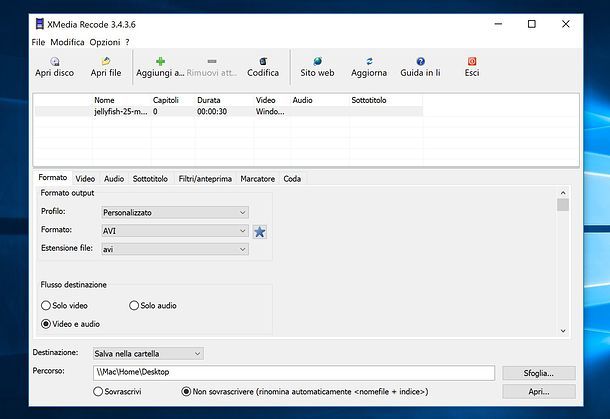
Task: Click the Rimuovi minus toolbar icon
Action: point(212,61)
